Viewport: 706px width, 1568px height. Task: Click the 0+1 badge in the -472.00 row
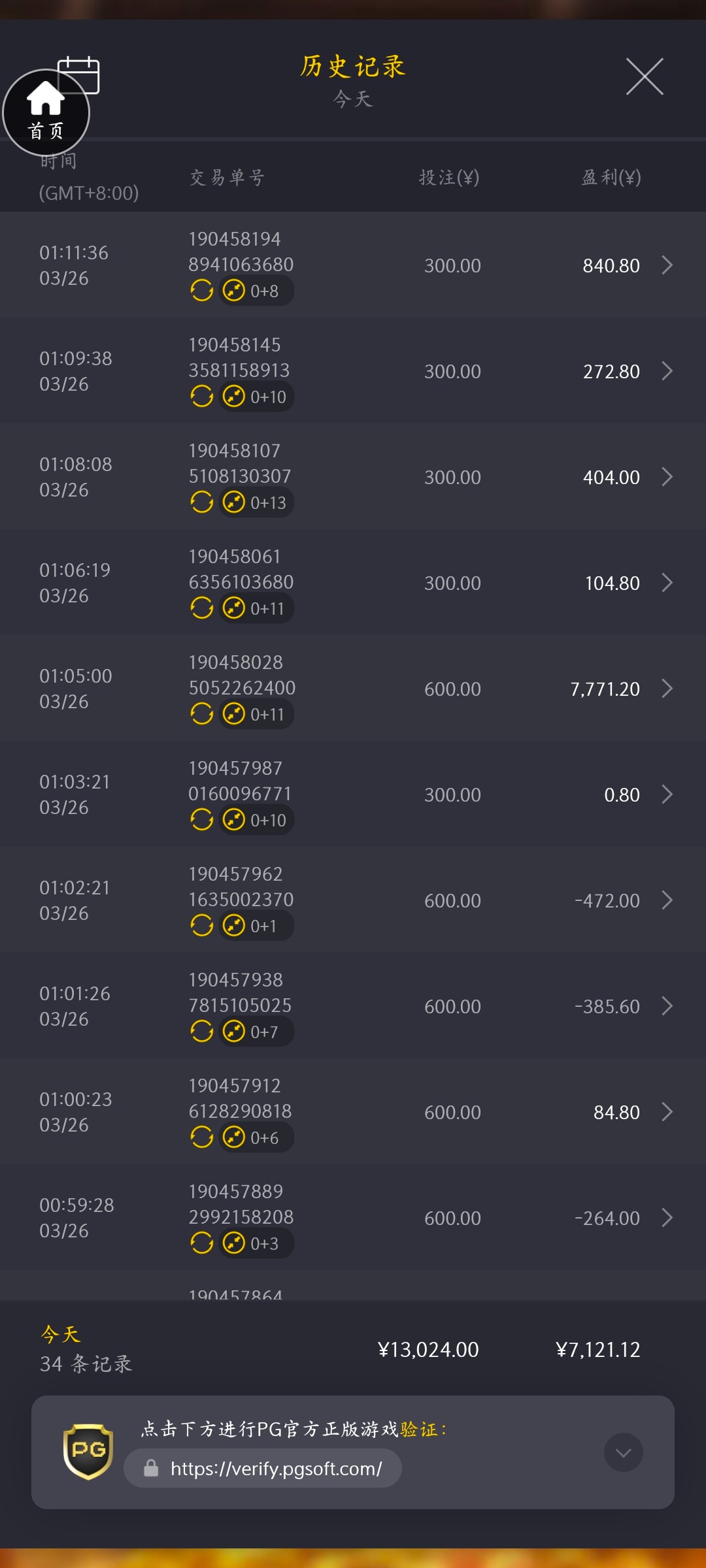point(256,926)
